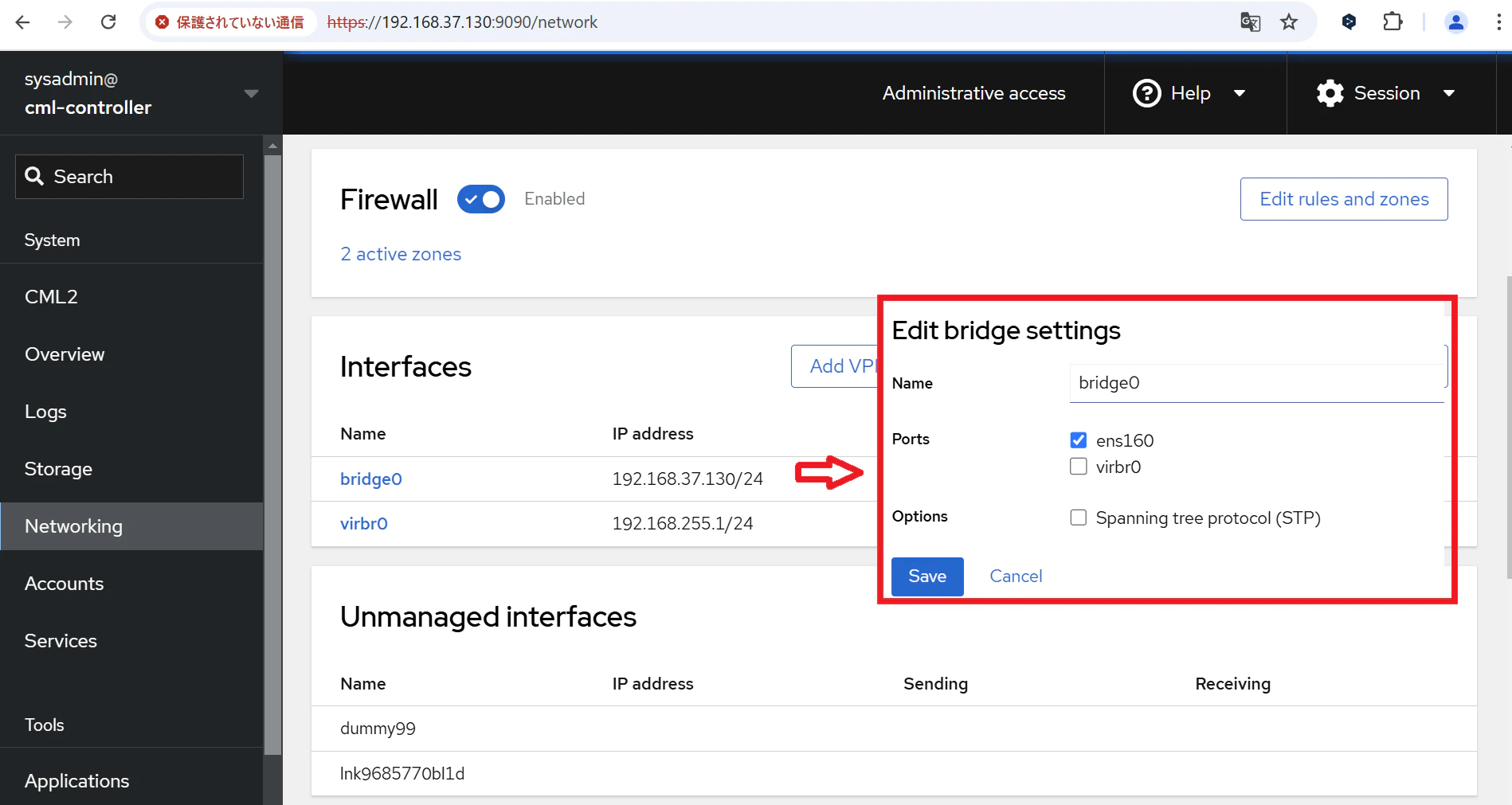Open Storage in the sidebar
The image size is (1512, 805).
click(131, 469)
